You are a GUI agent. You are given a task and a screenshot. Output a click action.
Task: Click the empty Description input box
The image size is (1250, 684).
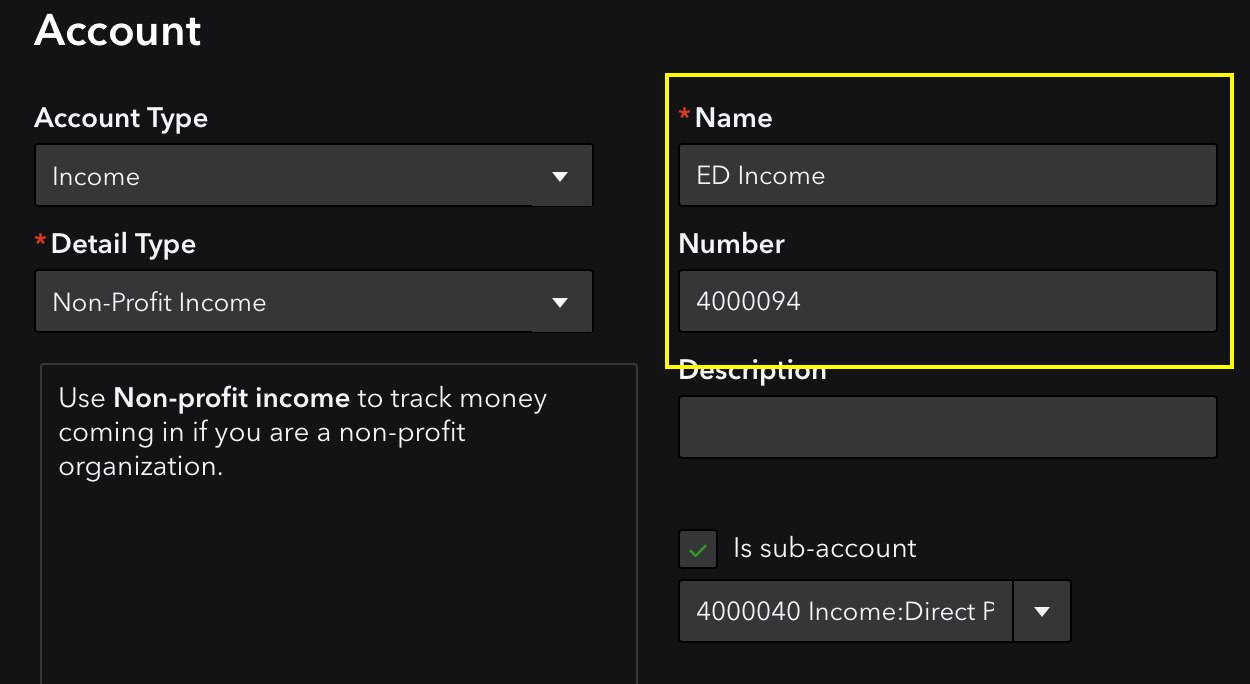coord(947,426)
